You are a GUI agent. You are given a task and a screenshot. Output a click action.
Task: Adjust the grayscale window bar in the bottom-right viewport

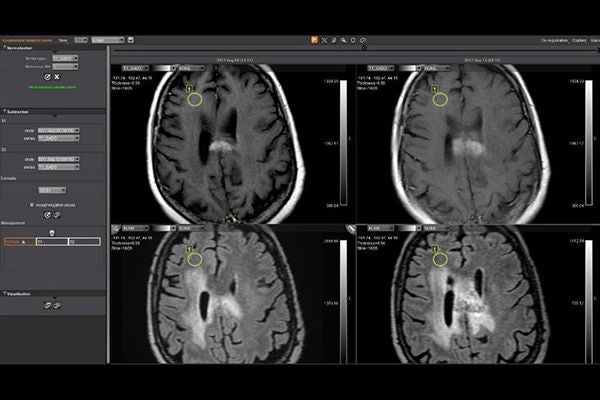coord(589,302)
